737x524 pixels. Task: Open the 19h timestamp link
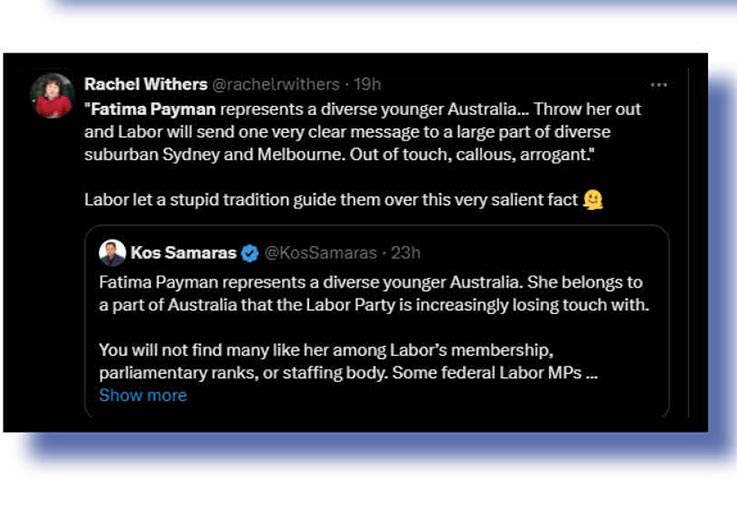pos(365,84)
